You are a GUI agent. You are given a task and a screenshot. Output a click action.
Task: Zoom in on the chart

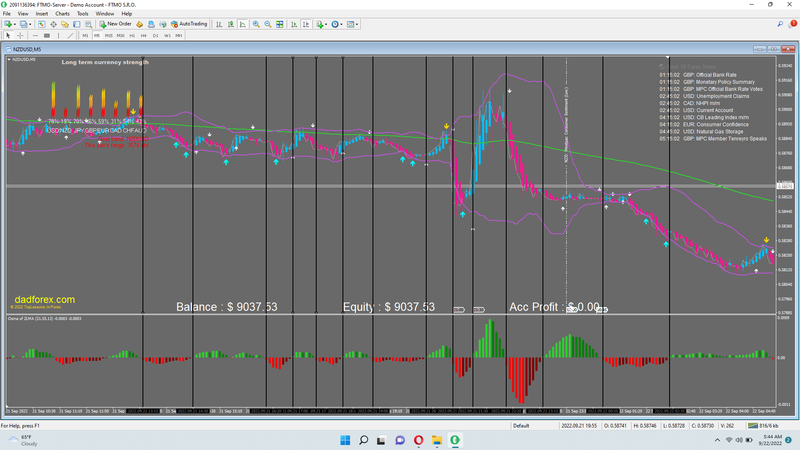[x=256, y=23]
